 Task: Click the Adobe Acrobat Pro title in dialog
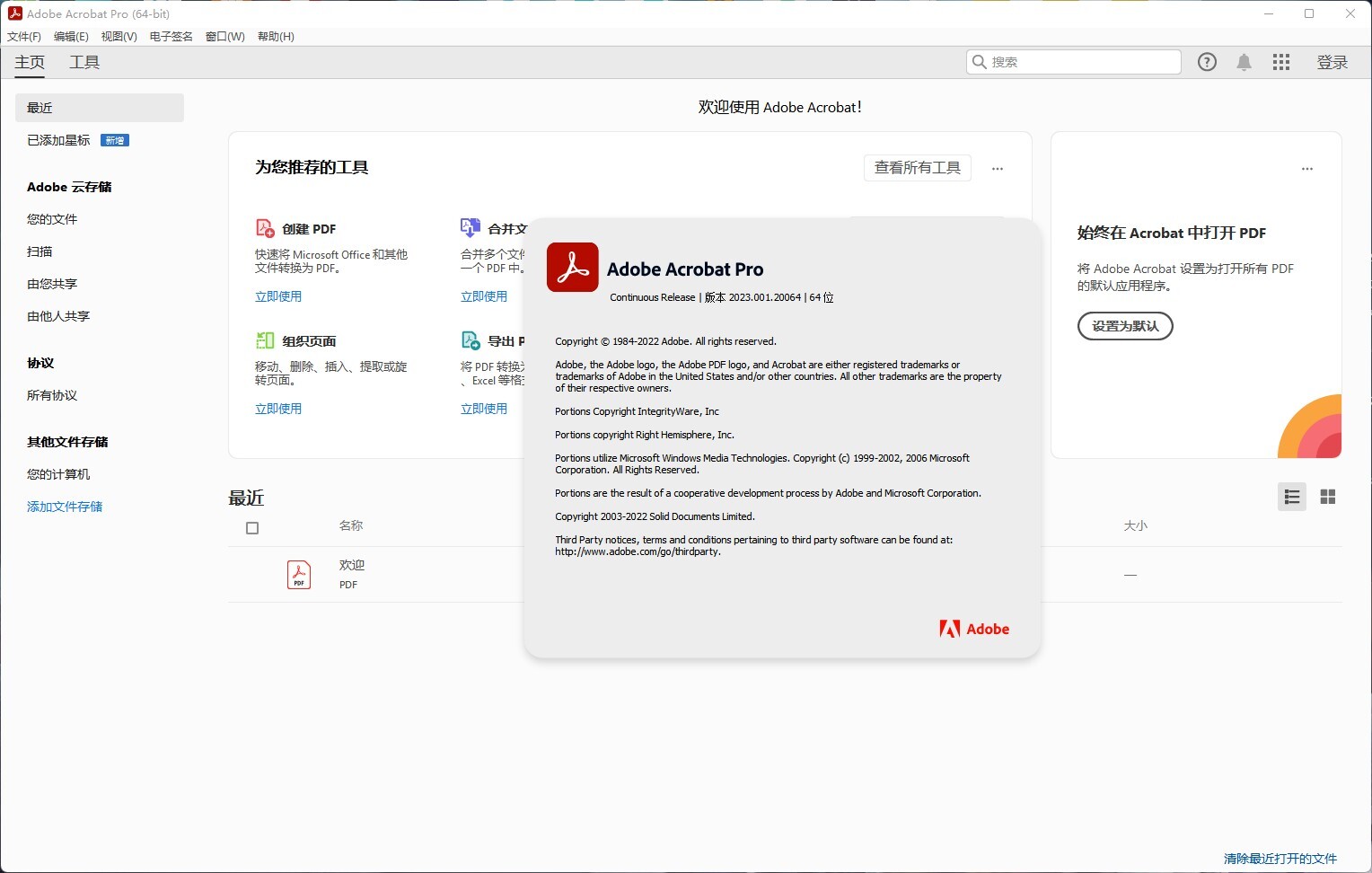point(685,269)
